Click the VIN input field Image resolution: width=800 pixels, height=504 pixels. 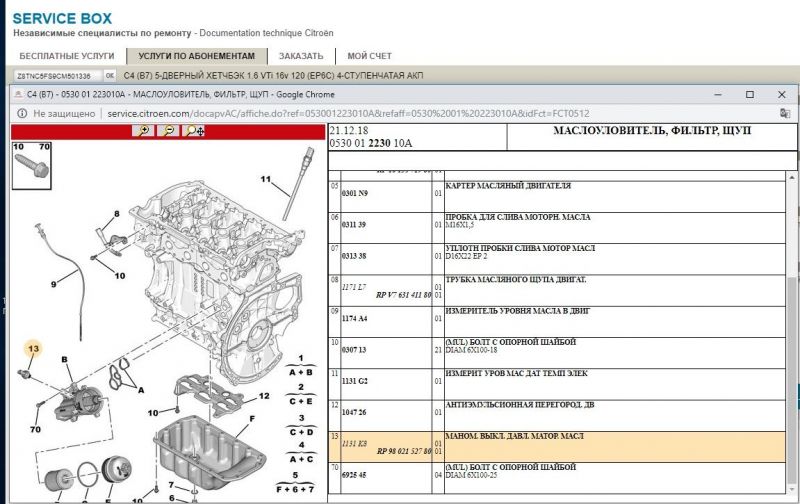coord(54,76)
